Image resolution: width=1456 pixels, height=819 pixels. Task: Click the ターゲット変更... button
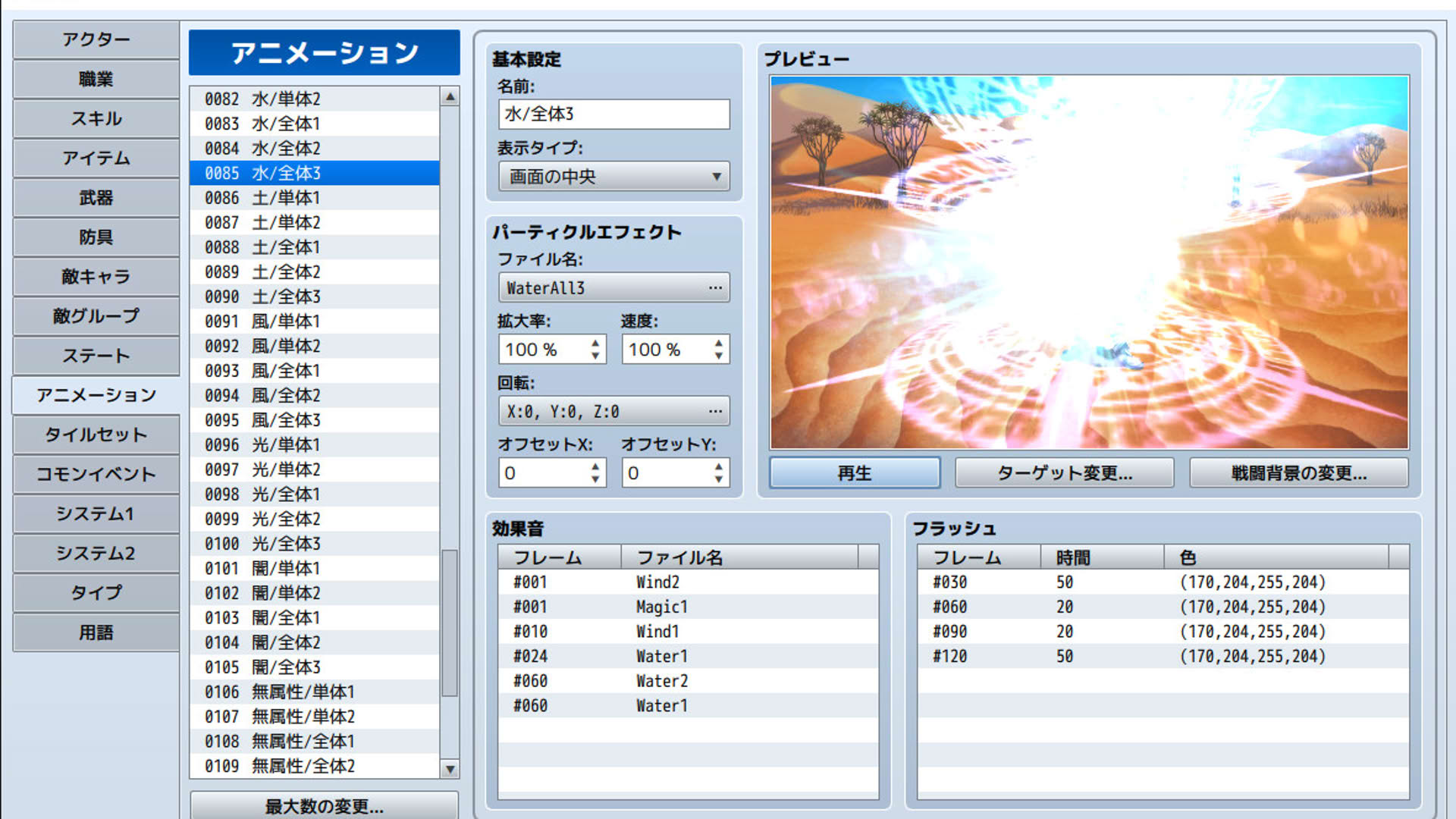point(1065,473)
